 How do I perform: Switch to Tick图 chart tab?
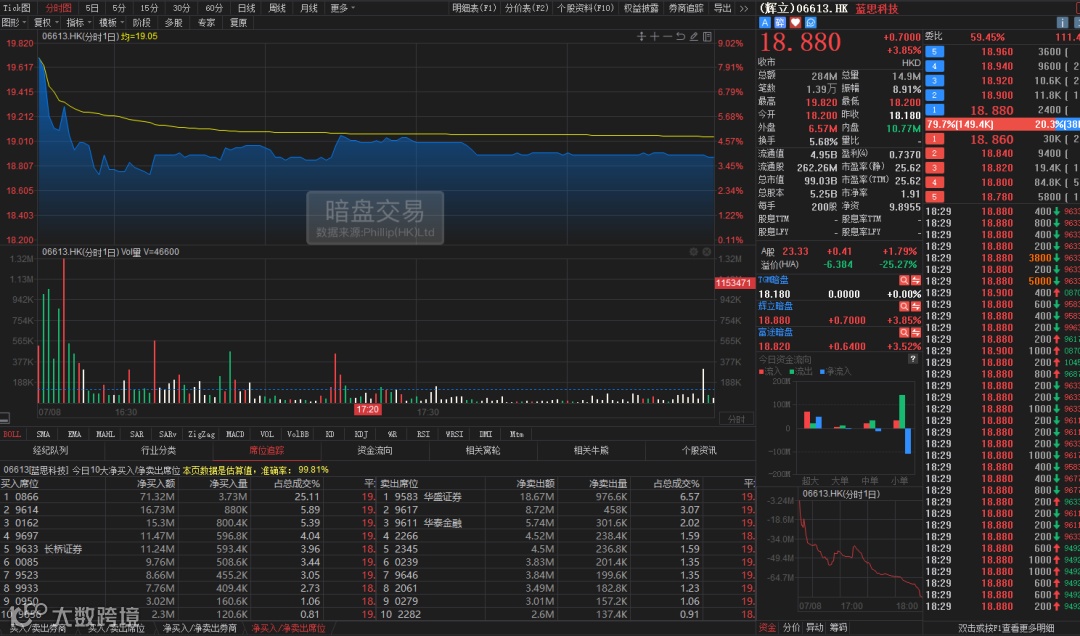[17, 8]
